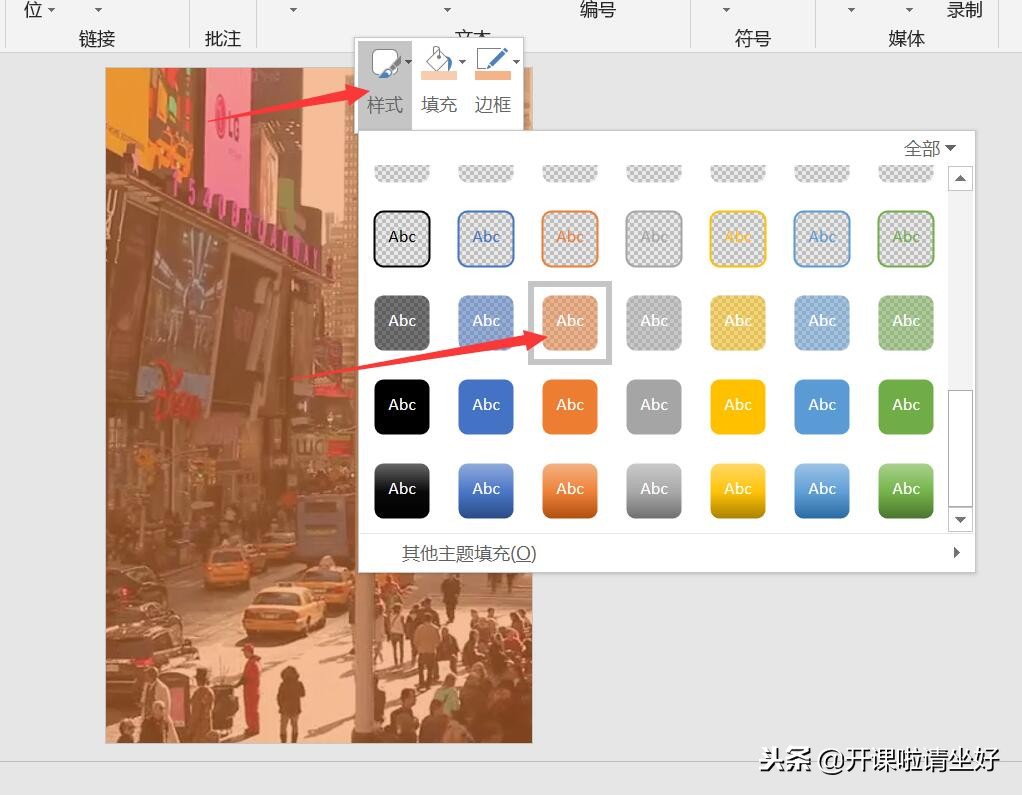Apply solid green flat Abc style
The image size is (1022, 795).
906,407
